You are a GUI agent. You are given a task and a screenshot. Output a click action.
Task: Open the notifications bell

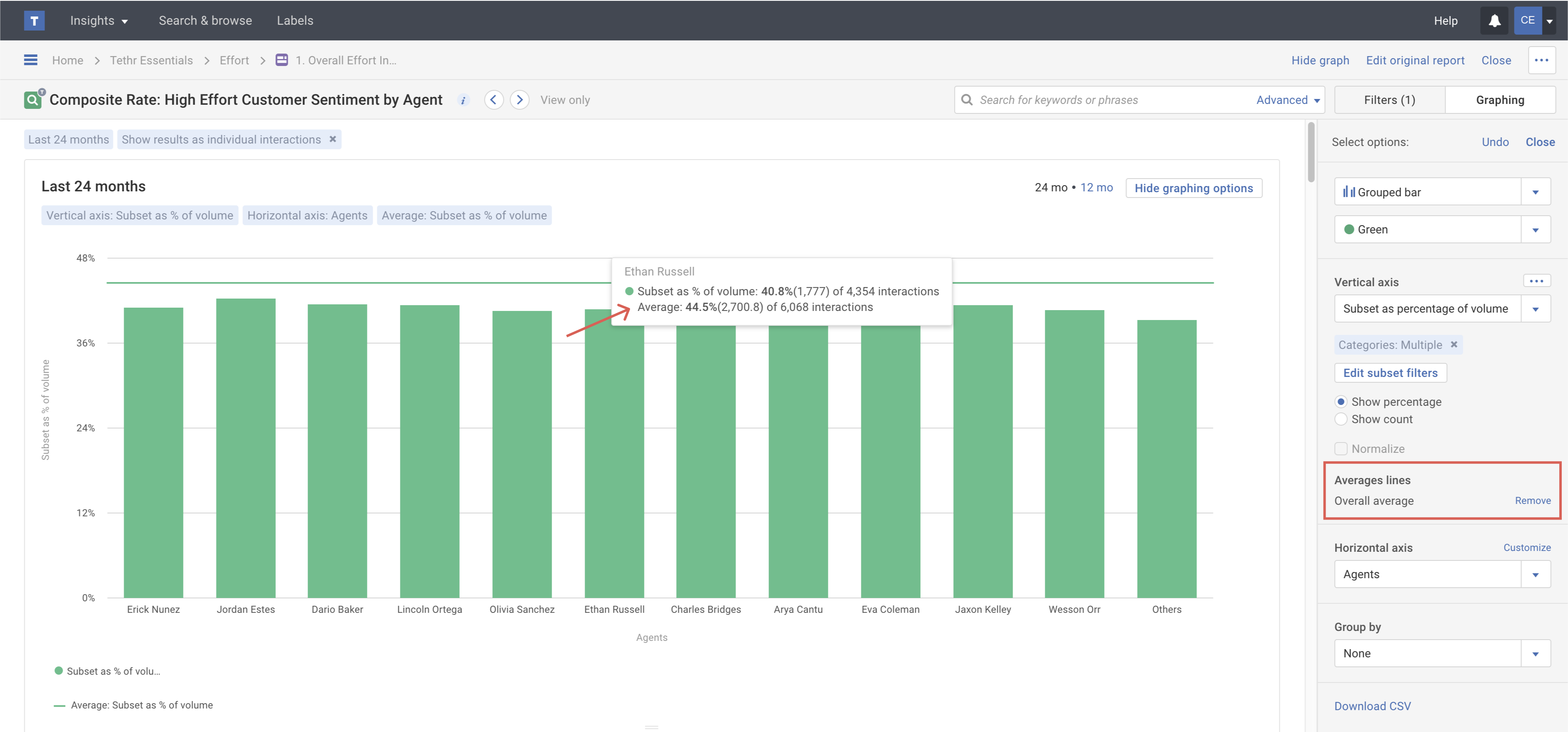click(x=1494, y=20)
